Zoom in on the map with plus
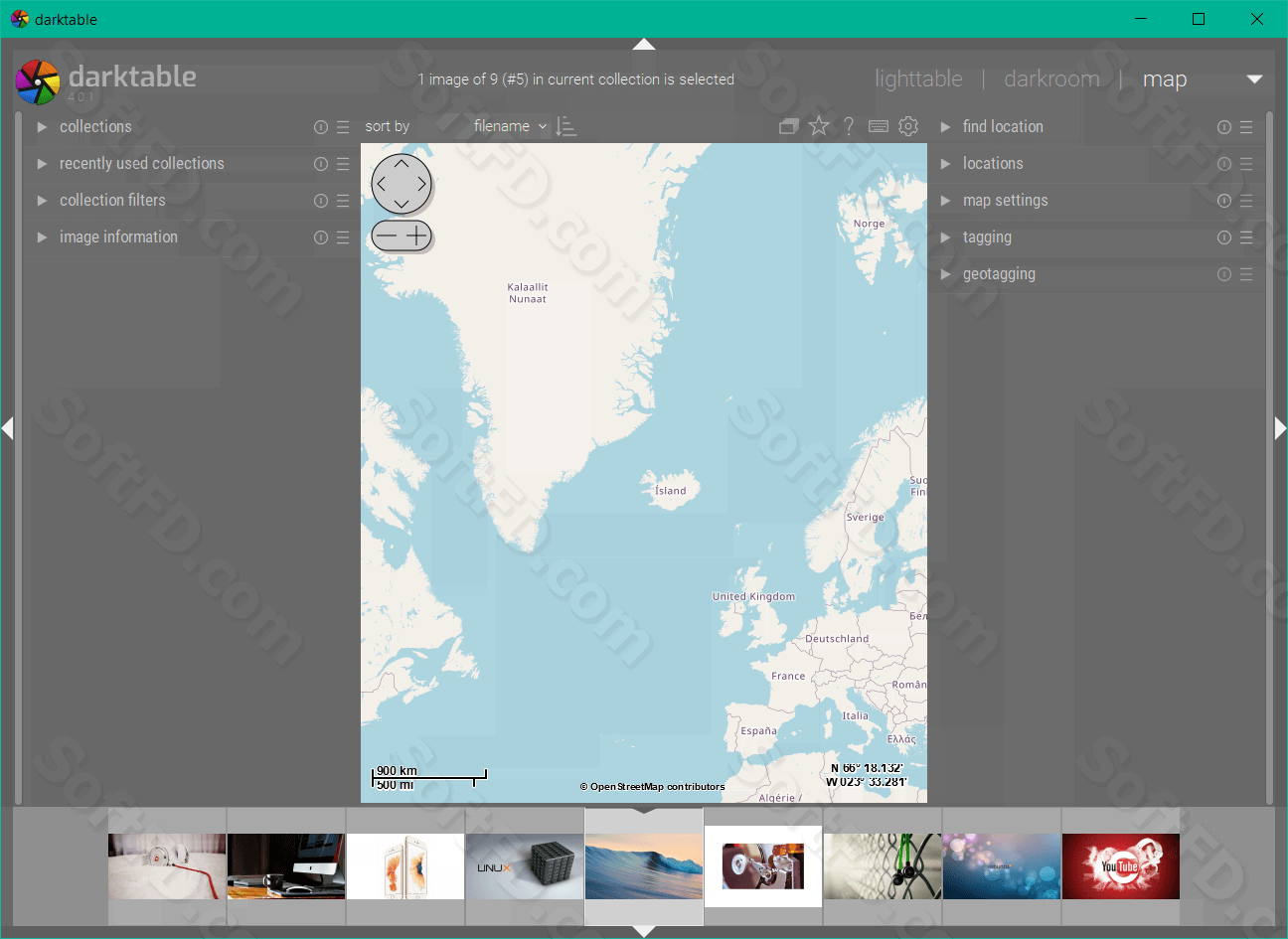The width and height of the screenshot is (1288, 939). (x=417, y=235)
